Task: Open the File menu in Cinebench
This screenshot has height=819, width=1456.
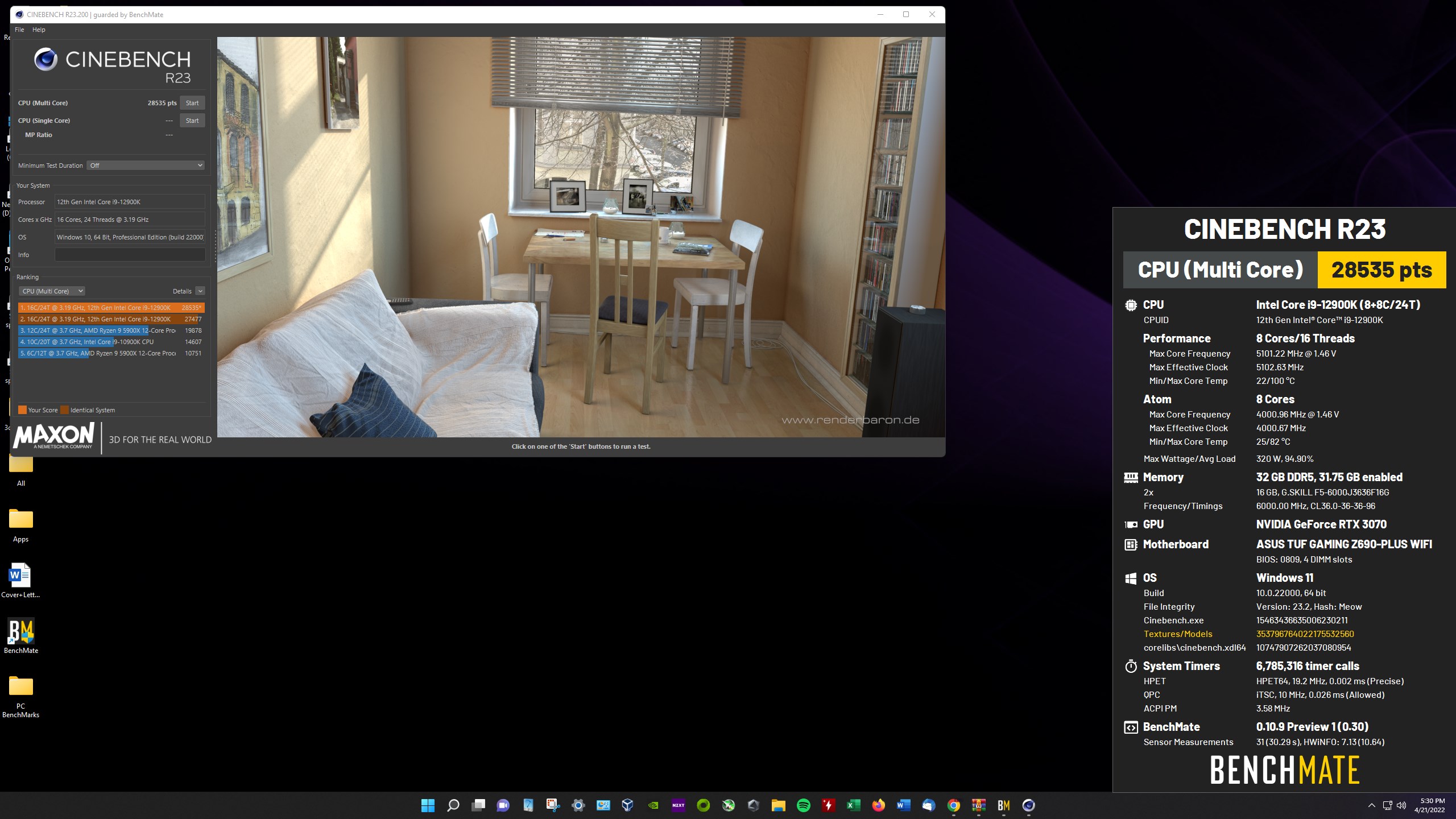Action: click(x=19, y=30)
